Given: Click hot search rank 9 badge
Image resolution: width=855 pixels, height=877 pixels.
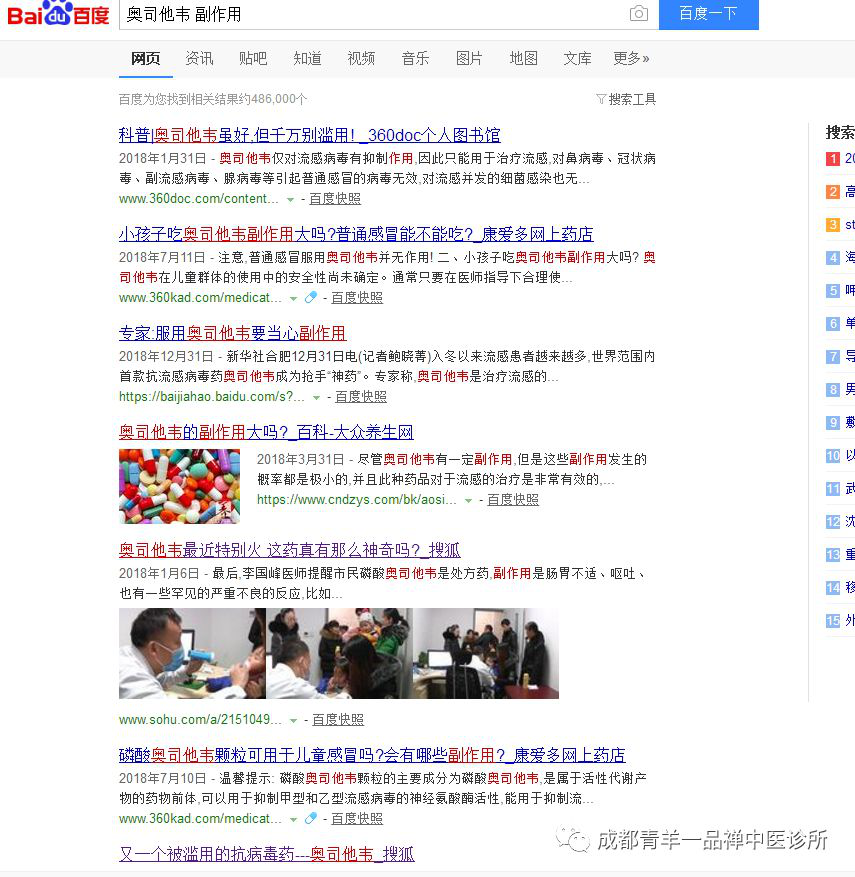Looking at the screenshot, I should [833, 423].
